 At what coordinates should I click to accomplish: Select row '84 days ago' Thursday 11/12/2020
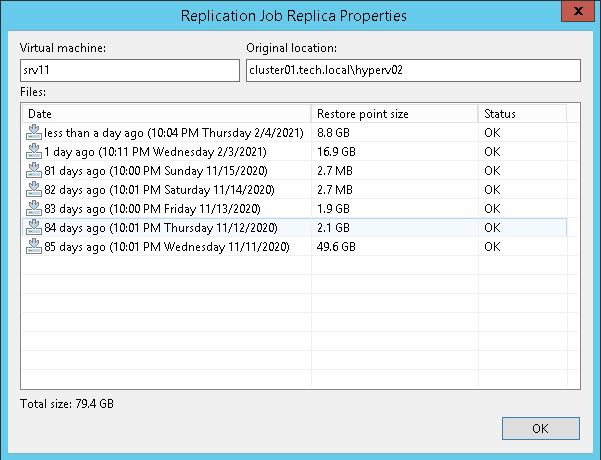(x=294, y=227)
